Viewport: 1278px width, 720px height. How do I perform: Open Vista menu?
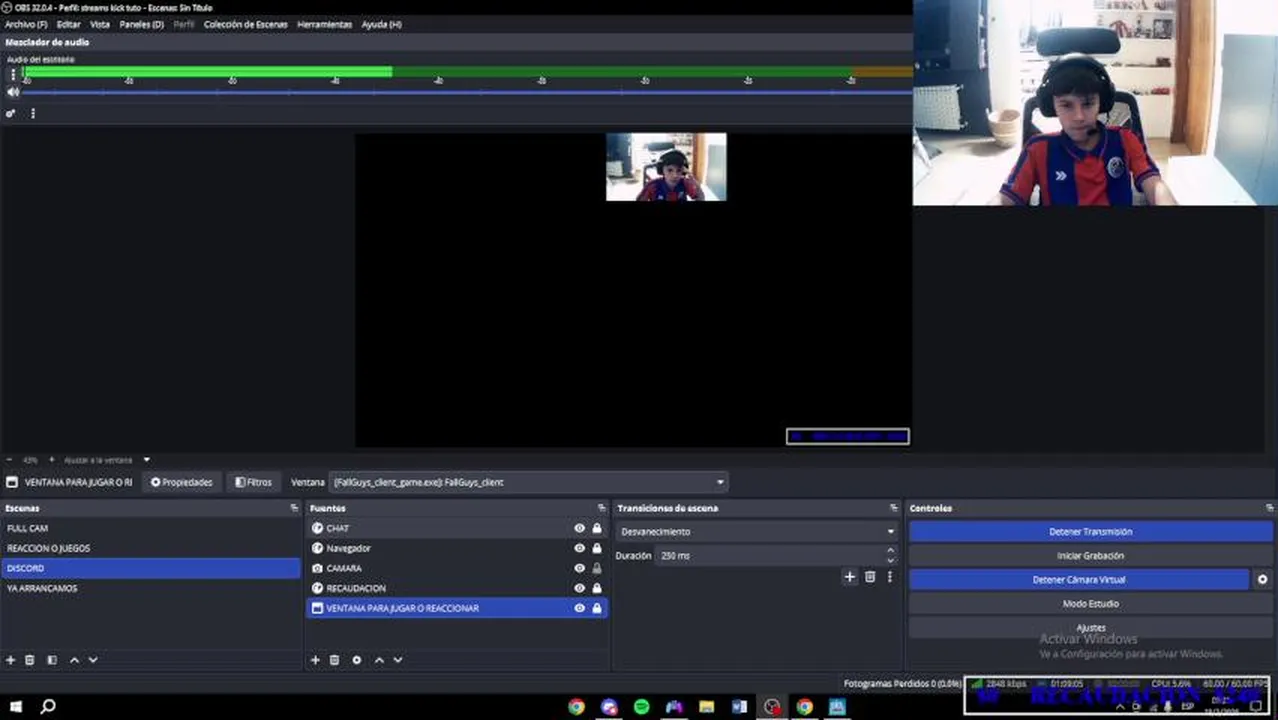pyautogui.click(x=100, y=24)
